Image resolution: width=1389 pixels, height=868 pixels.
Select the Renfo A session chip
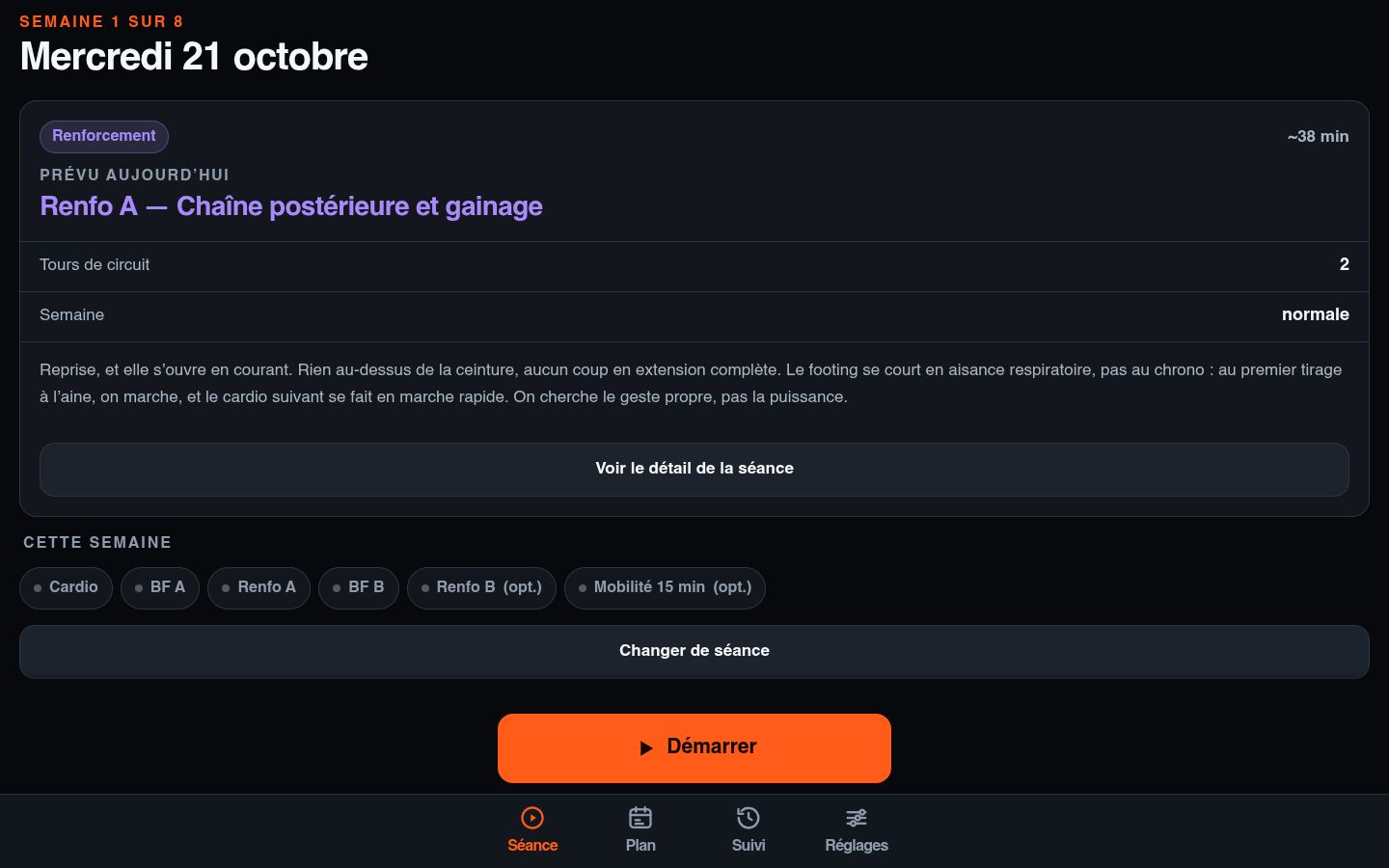click(259, 587)
